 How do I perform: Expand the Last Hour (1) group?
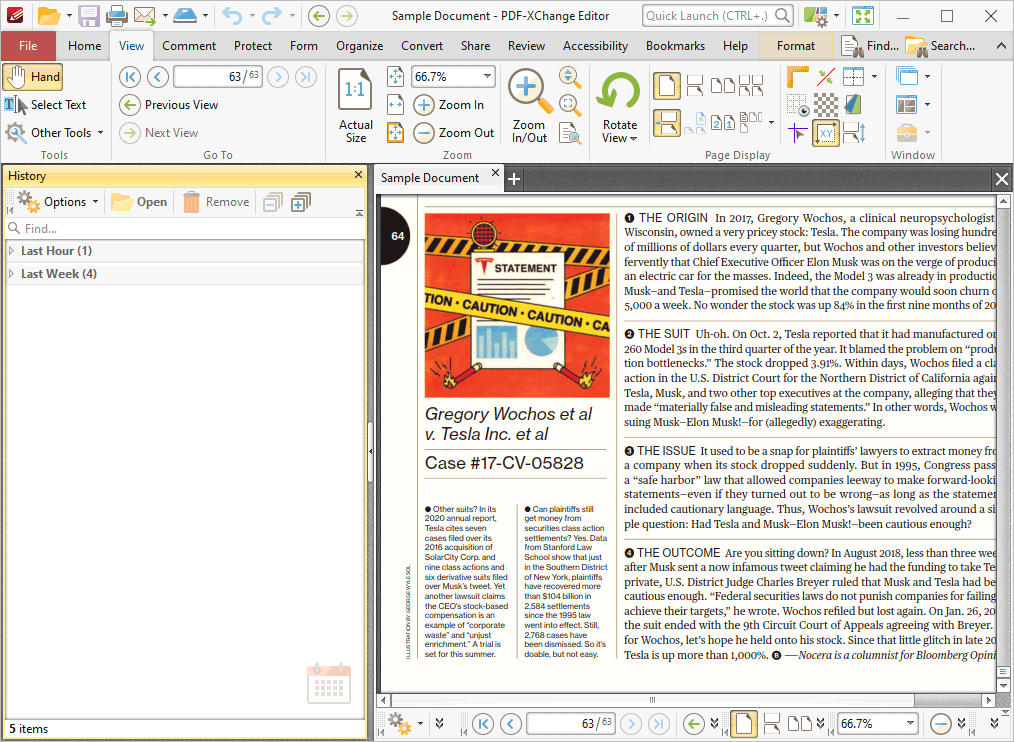[11, 250]
